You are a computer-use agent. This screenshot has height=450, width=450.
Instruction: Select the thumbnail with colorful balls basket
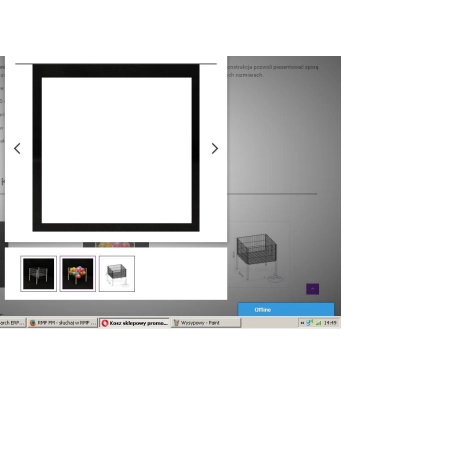78,274
